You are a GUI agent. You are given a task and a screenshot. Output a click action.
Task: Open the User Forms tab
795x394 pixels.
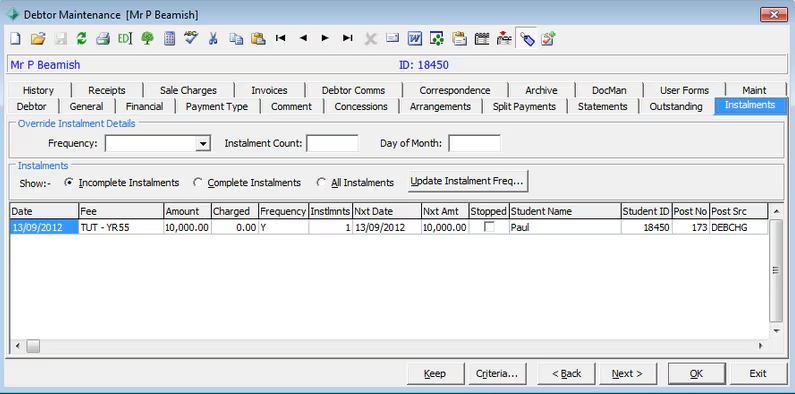click(x=684, y=90)
